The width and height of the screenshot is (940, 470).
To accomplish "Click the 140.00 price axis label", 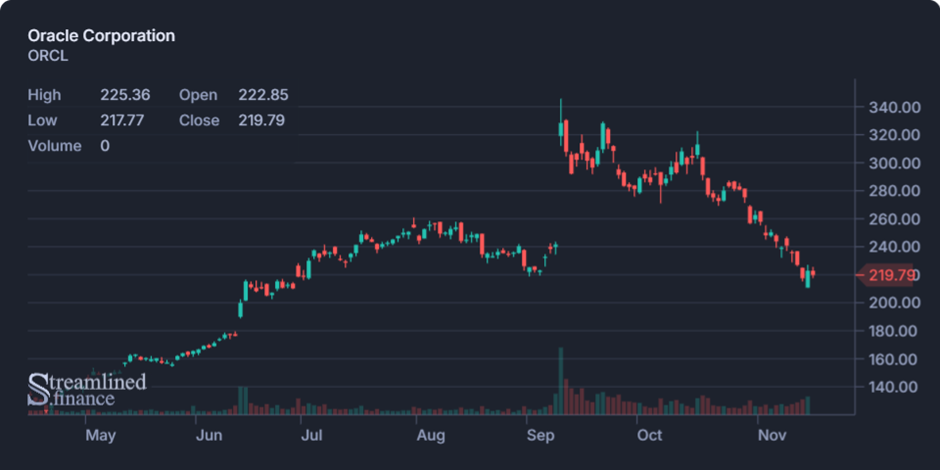I will (x=894, y=387).
